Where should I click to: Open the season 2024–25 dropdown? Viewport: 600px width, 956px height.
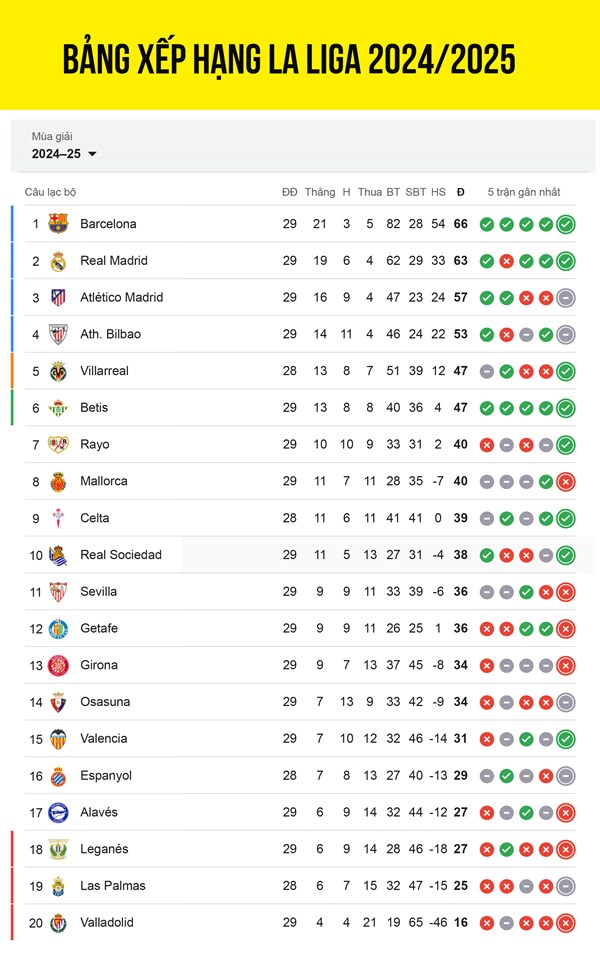64,154
